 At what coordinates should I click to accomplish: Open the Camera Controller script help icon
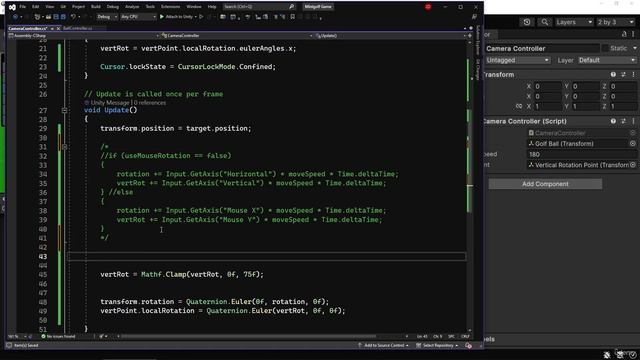point(613,121)
